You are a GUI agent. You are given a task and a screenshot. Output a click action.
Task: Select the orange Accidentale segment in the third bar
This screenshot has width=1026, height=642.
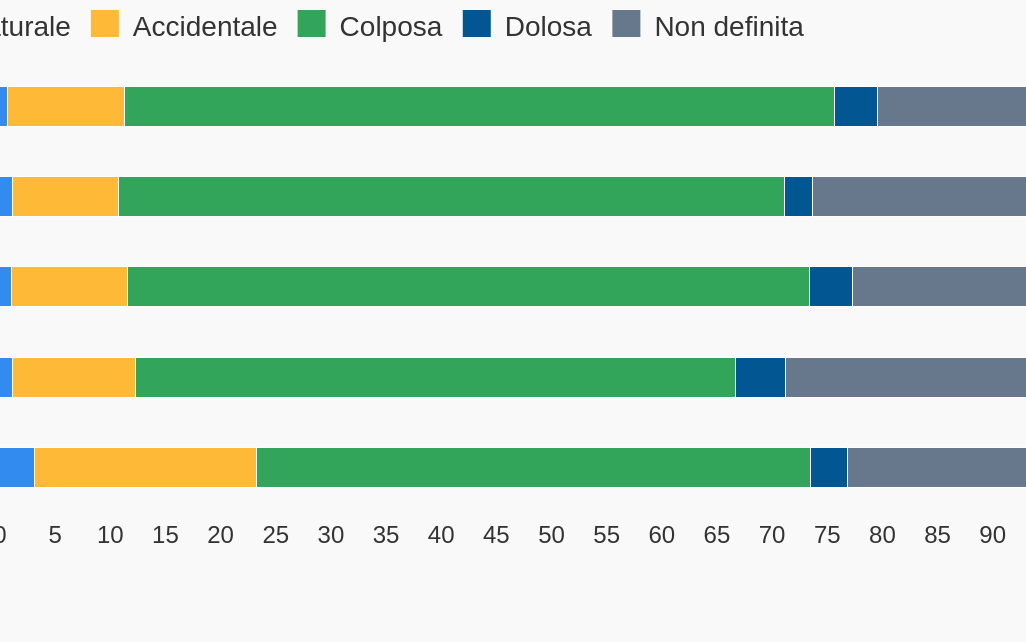[69, 287]
